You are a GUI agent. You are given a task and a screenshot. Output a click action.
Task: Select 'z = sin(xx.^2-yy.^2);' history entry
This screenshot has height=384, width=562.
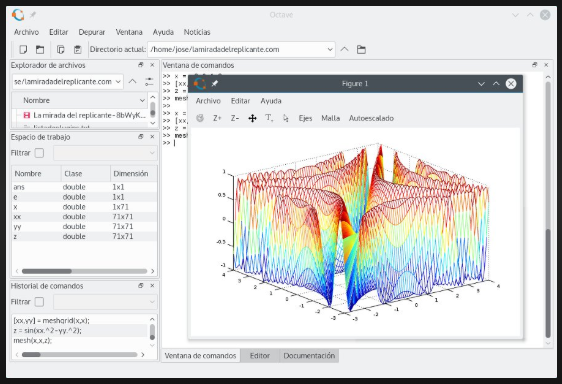(x=47, y=331)
